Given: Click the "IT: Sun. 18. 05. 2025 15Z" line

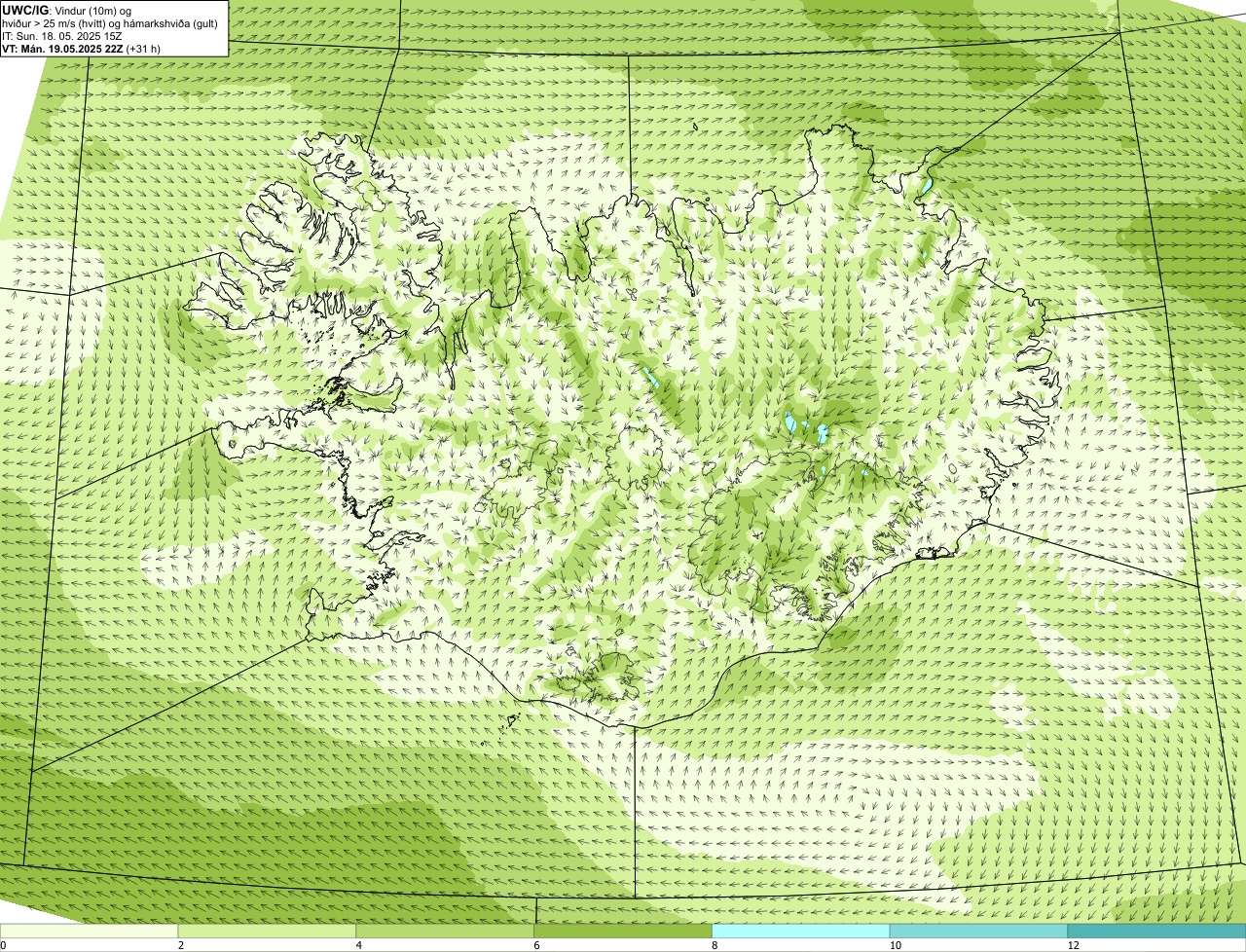Looking at the screenshot, I should 62,36.
